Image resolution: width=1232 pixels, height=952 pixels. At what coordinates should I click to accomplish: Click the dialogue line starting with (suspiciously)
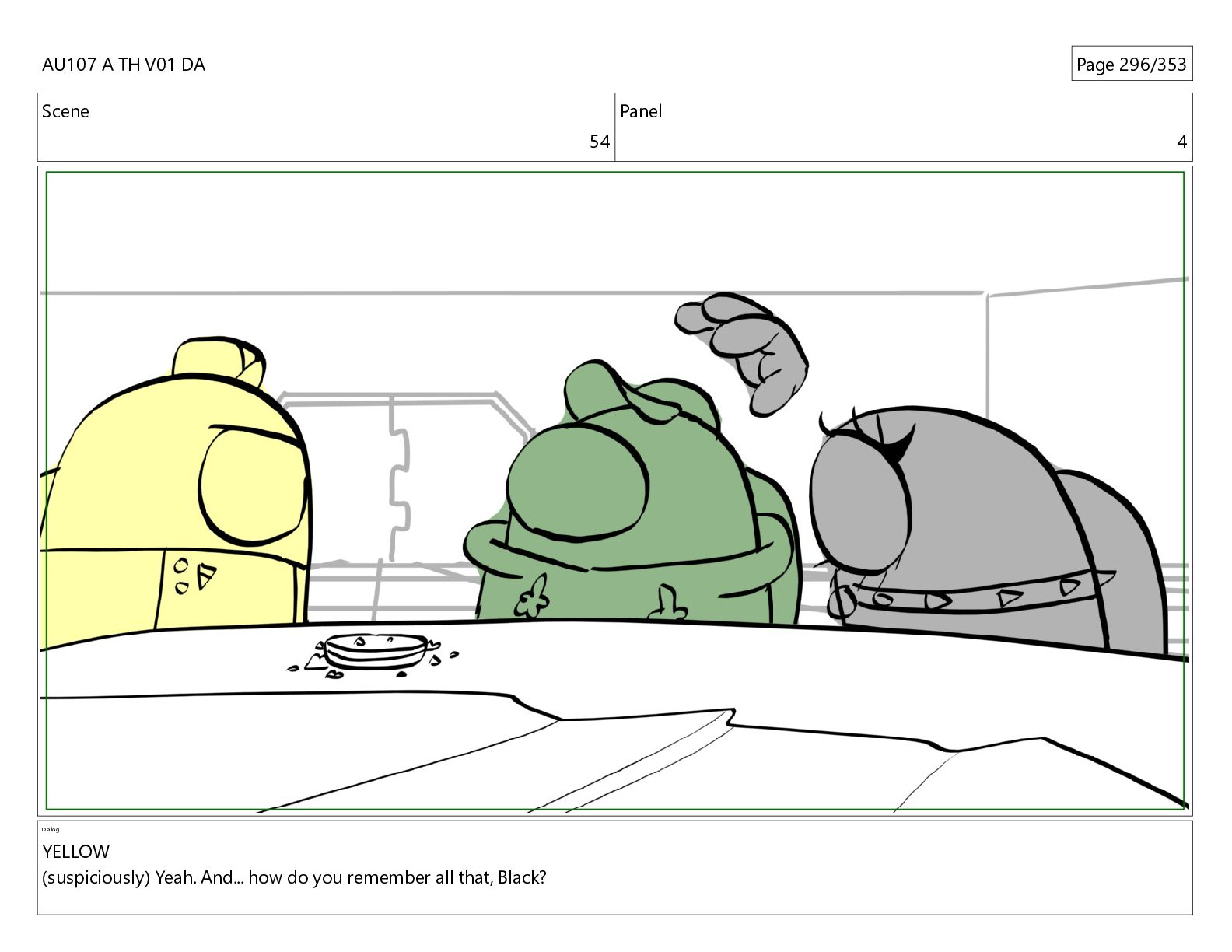tap(294, 878)
